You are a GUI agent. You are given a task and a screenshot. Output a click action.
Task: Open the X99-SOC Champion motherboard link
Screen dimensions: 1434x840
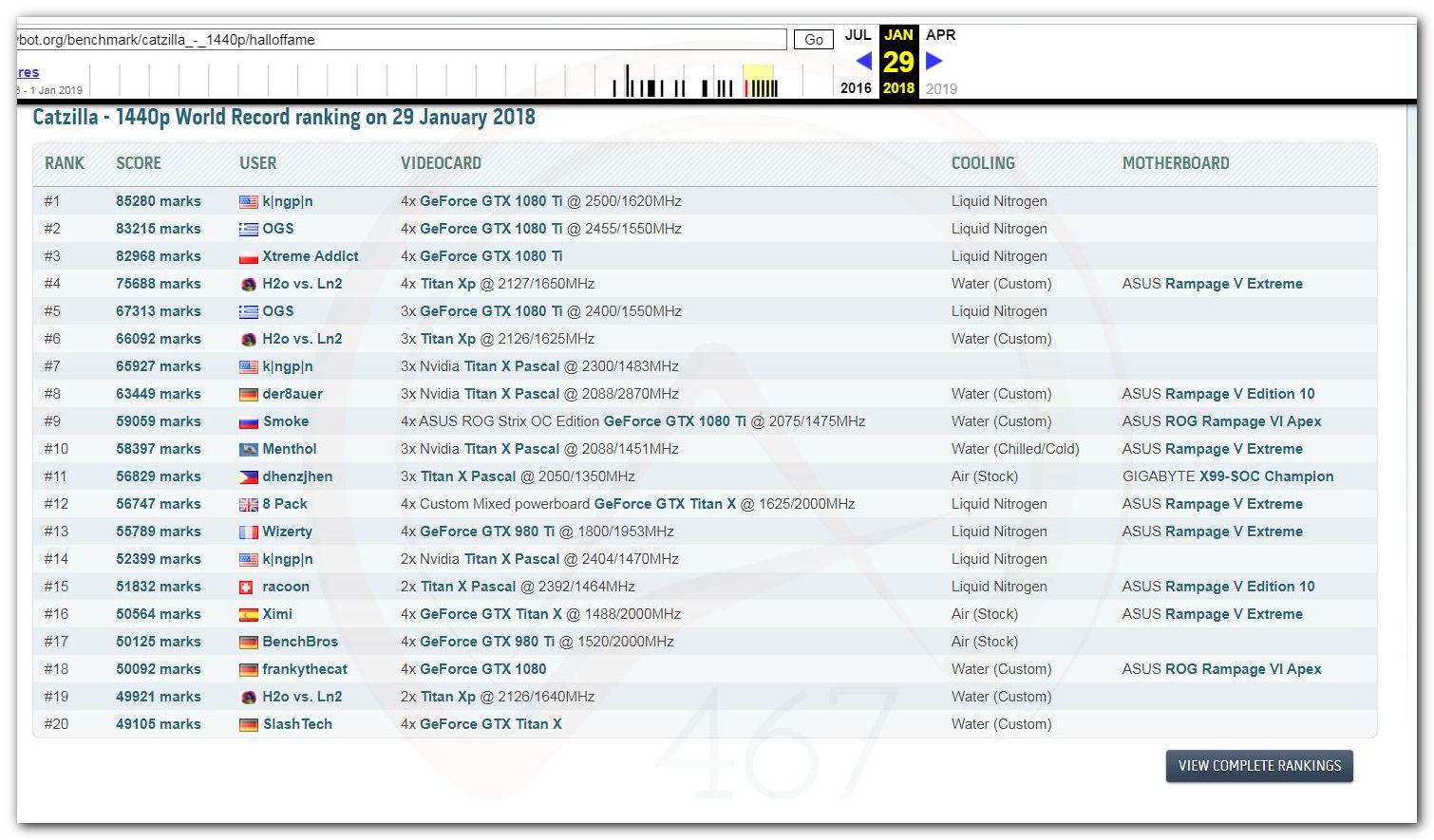tap(1267, 476)
